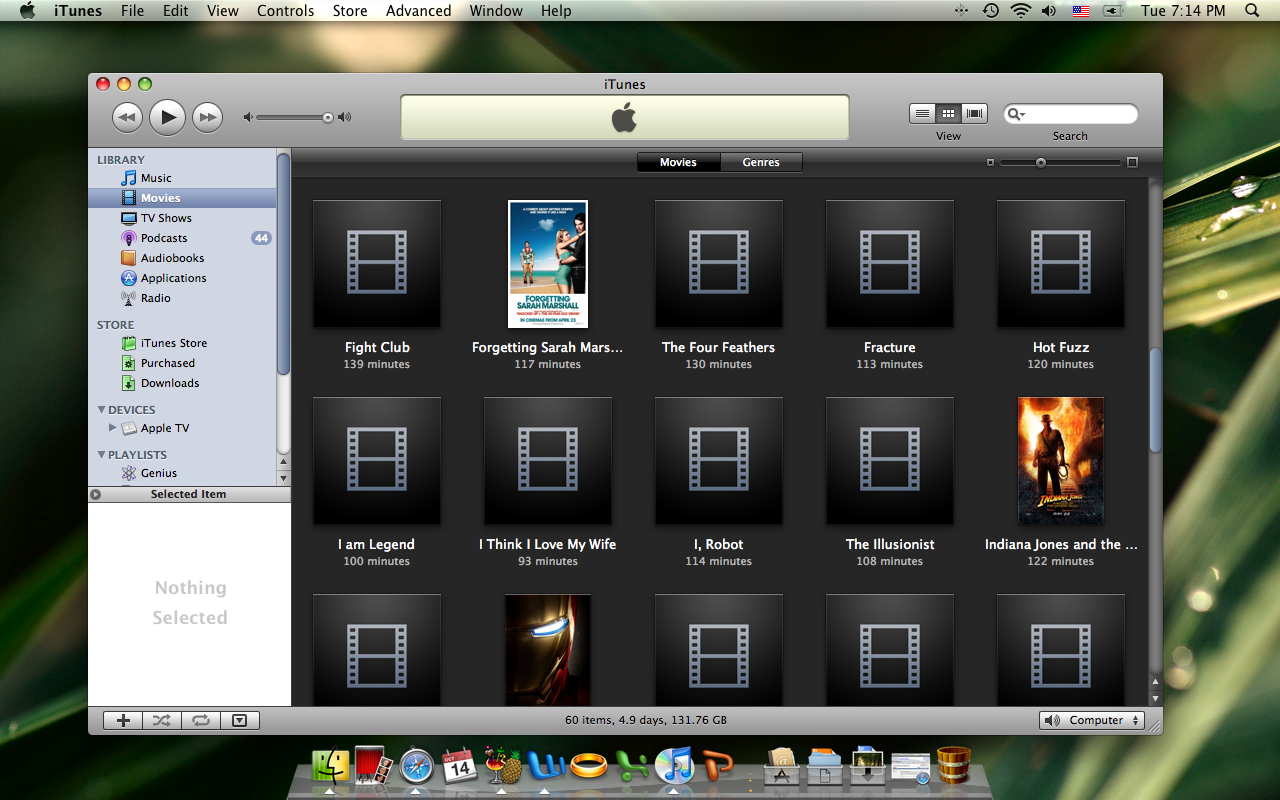Screen dimensions: 1280x800
Task: Open Safari from the Dock
Action: click(417, 766)
